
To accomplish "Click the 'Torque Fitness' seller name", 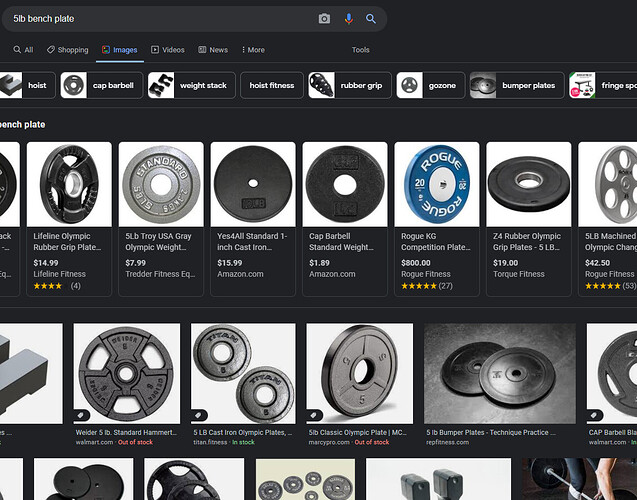I will [x=519, y=274].
